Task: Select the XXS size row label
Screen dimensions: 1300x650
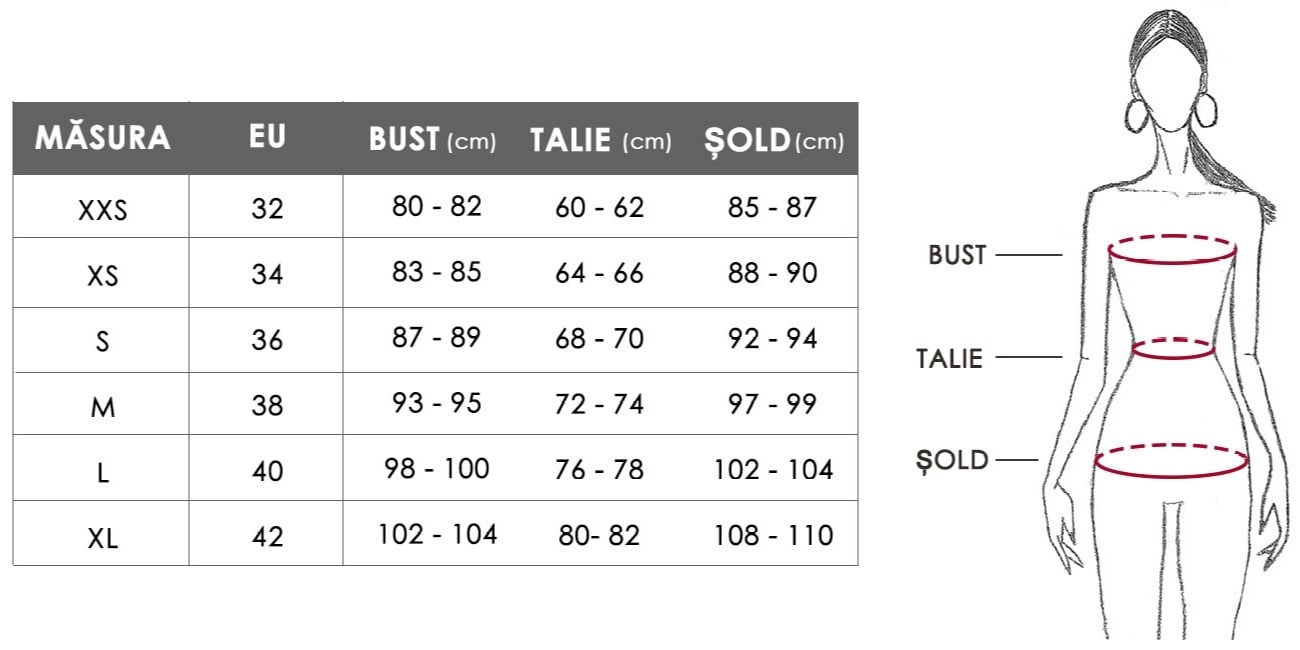Action: [x=103, y=211]
